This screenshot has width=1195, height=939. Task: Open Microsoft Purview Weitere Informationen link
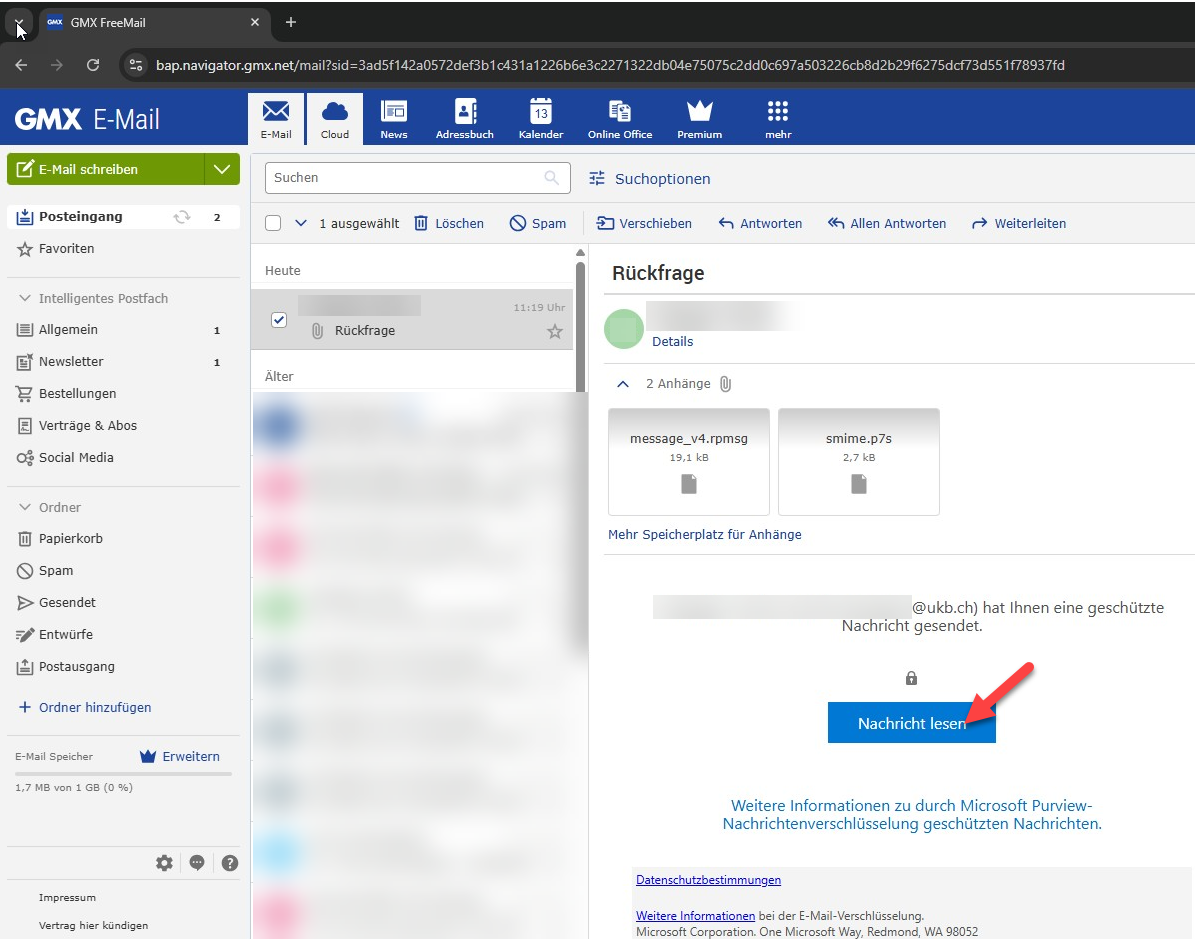click(911, 815)
